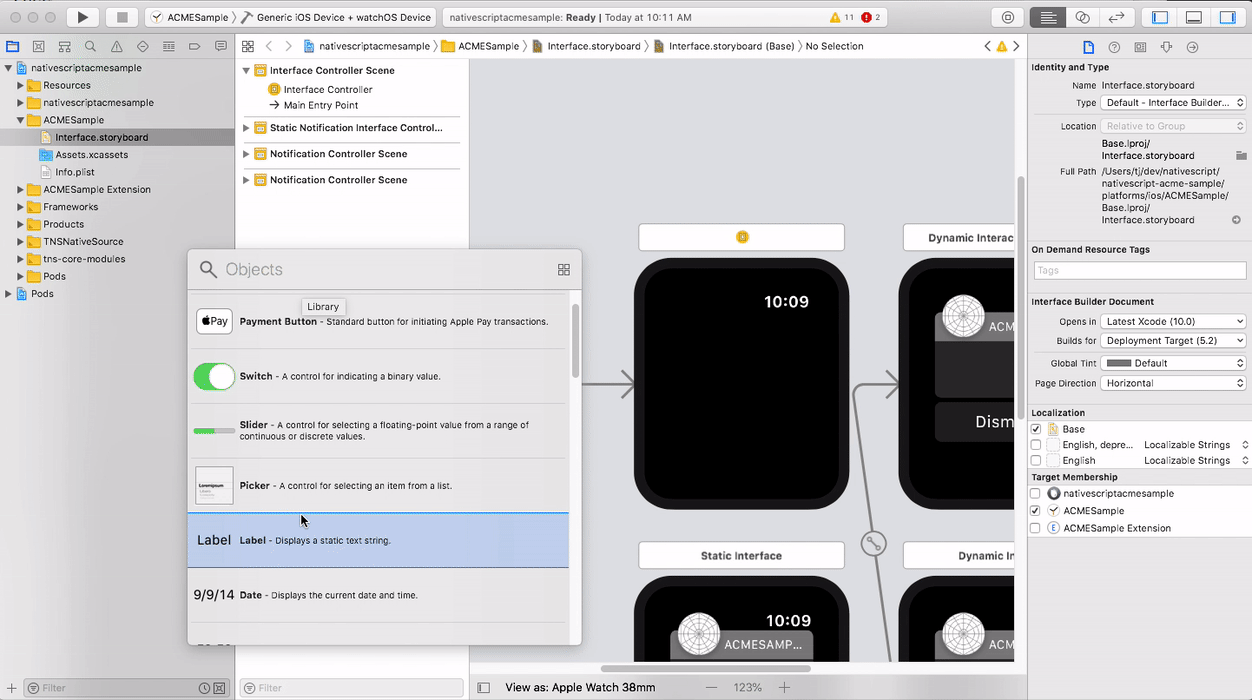Open the Connections inspector arrow icon
1252x700 pixels.
(x=1193, y=46)
